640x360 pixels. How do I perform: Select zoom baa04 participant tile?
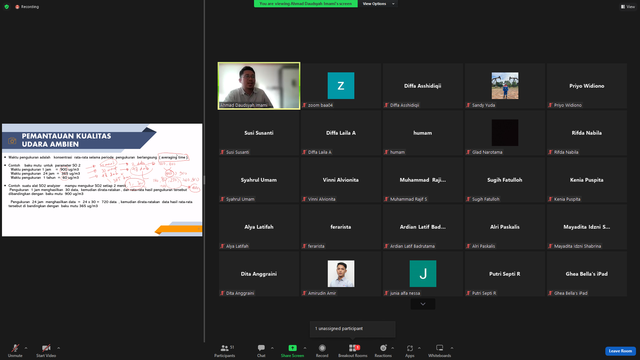point(341,86)
